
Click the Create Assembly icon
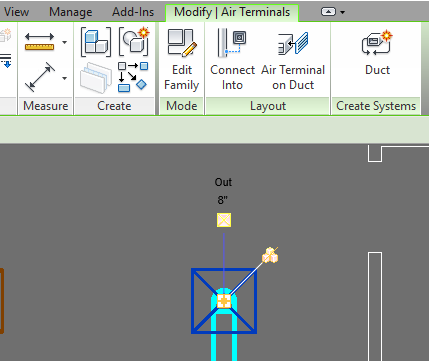[x=96, y=42]
